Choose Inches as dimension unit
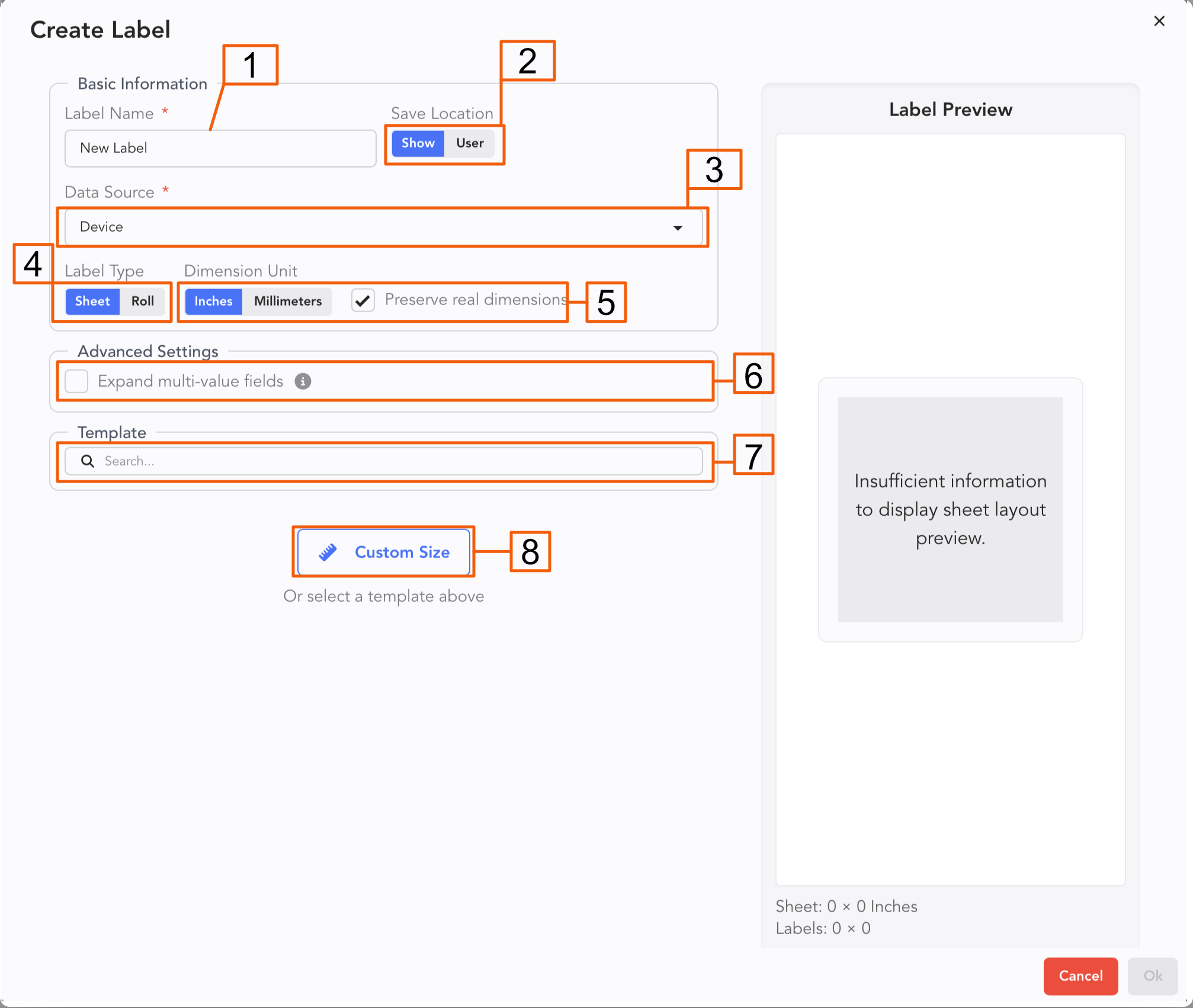The width and height of the screenshot is (1193, 1008). 213,301
